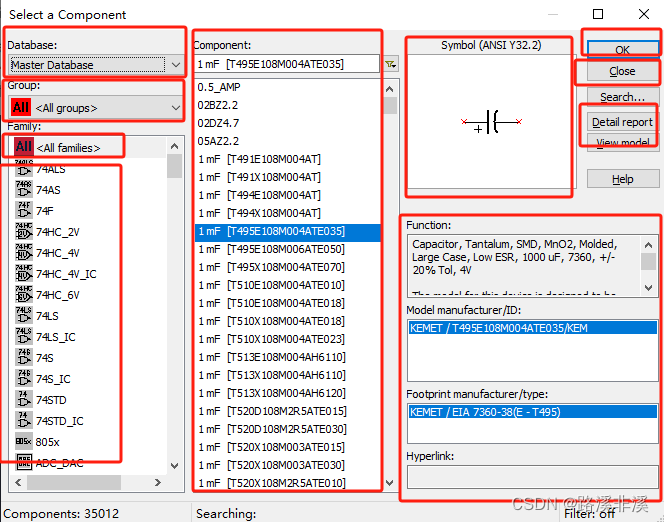Select 1 mF [T510E108M004ATE010]

click(x=288, y=285)
